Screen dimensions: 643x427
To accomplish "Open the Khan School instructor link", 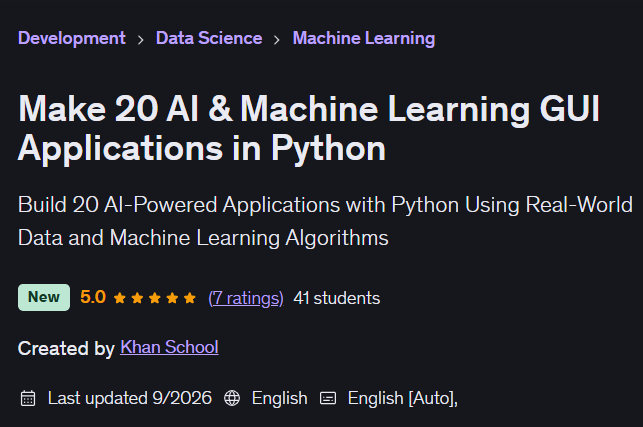I will click(x=169, y=347).
